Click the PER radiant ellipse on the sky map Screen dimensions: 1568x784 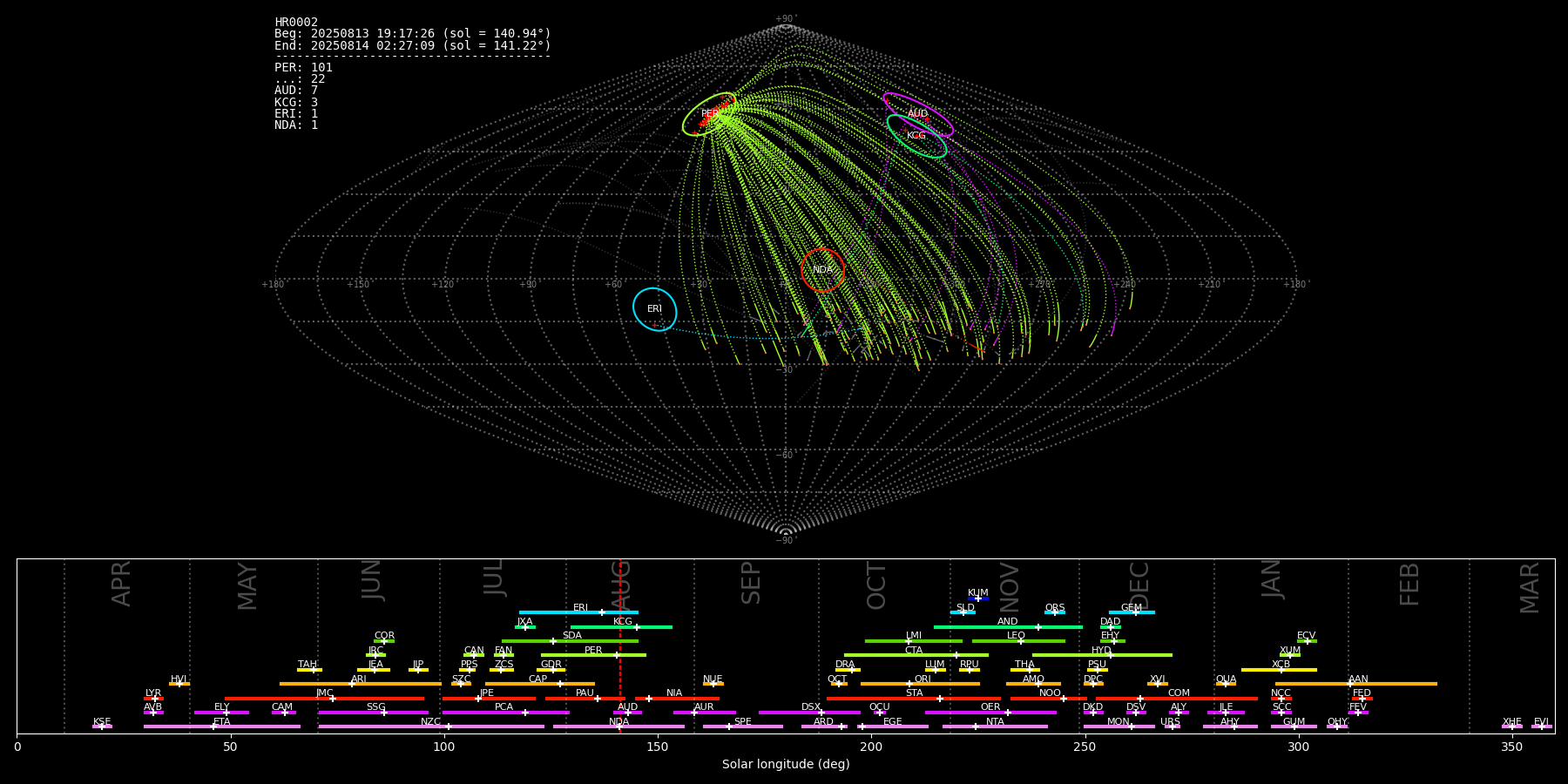710,114
